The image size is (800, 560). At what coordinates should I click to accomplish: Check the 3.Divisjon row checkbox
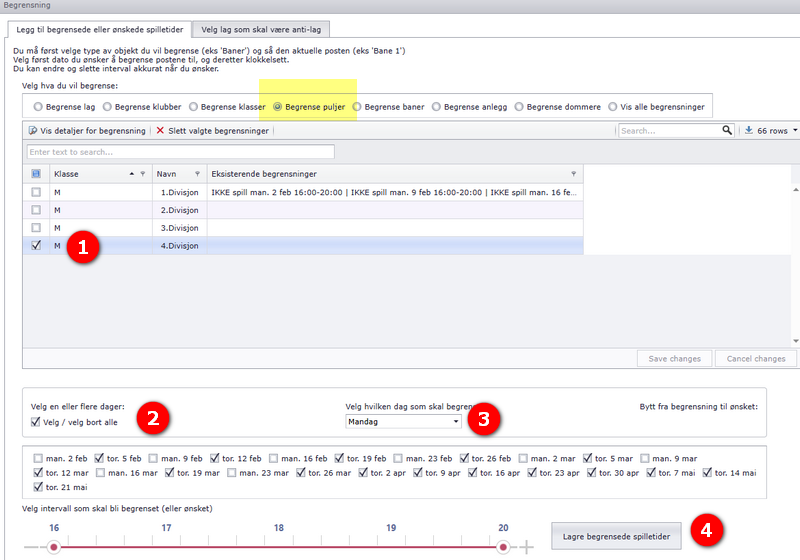(36, 227)
